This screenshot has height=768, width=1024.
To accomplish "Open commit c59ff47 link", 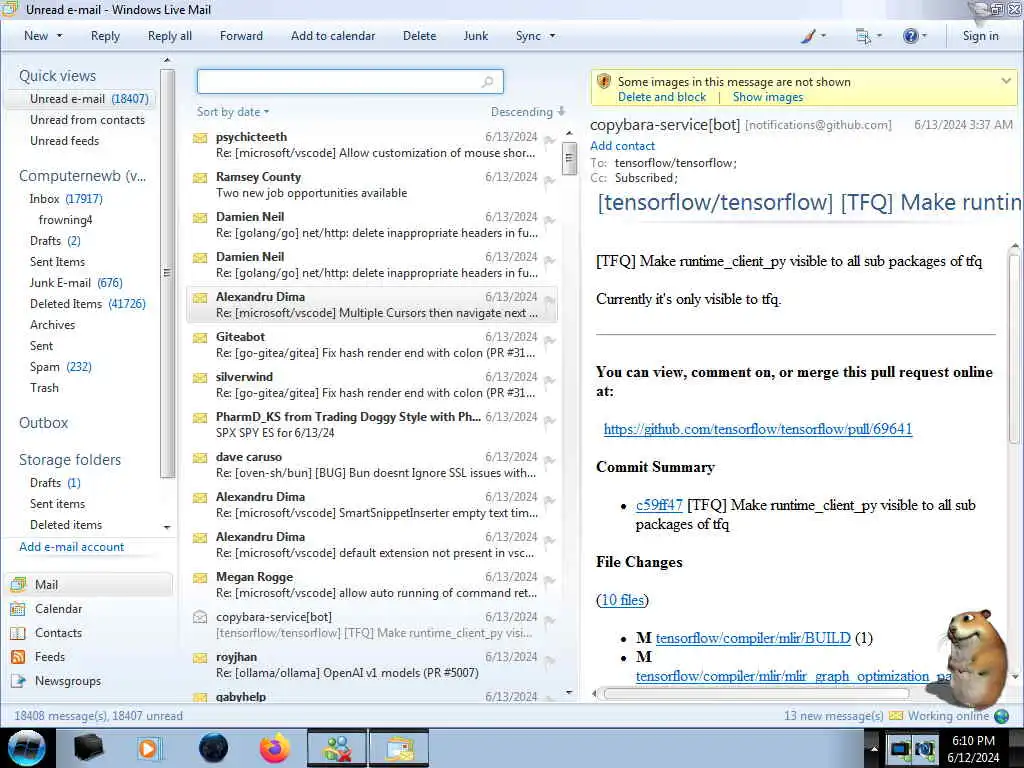I will click(659, 505).
